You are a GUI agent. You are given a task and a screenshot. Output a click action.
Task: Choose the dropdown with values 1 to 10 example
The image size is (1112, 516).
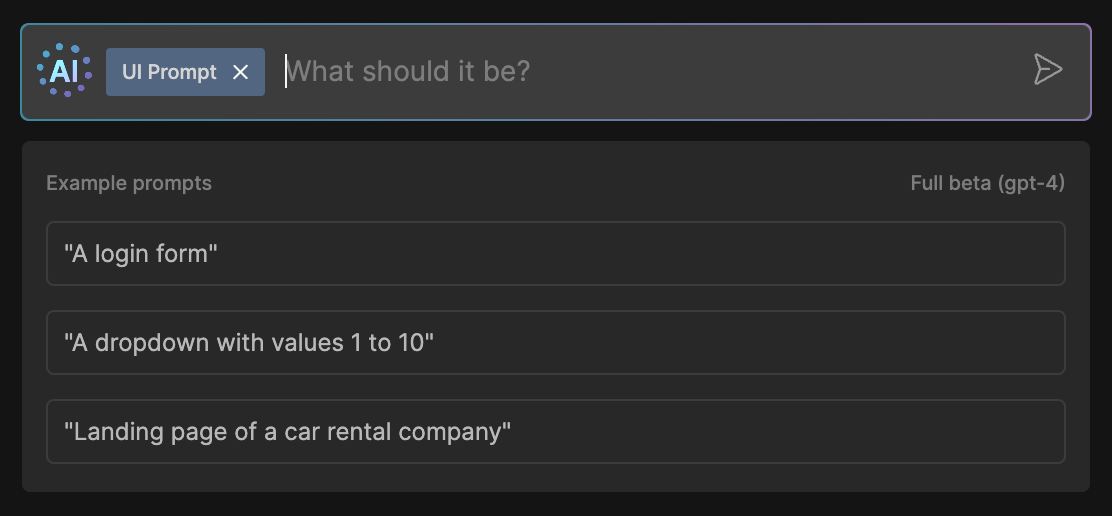point(555,343)
